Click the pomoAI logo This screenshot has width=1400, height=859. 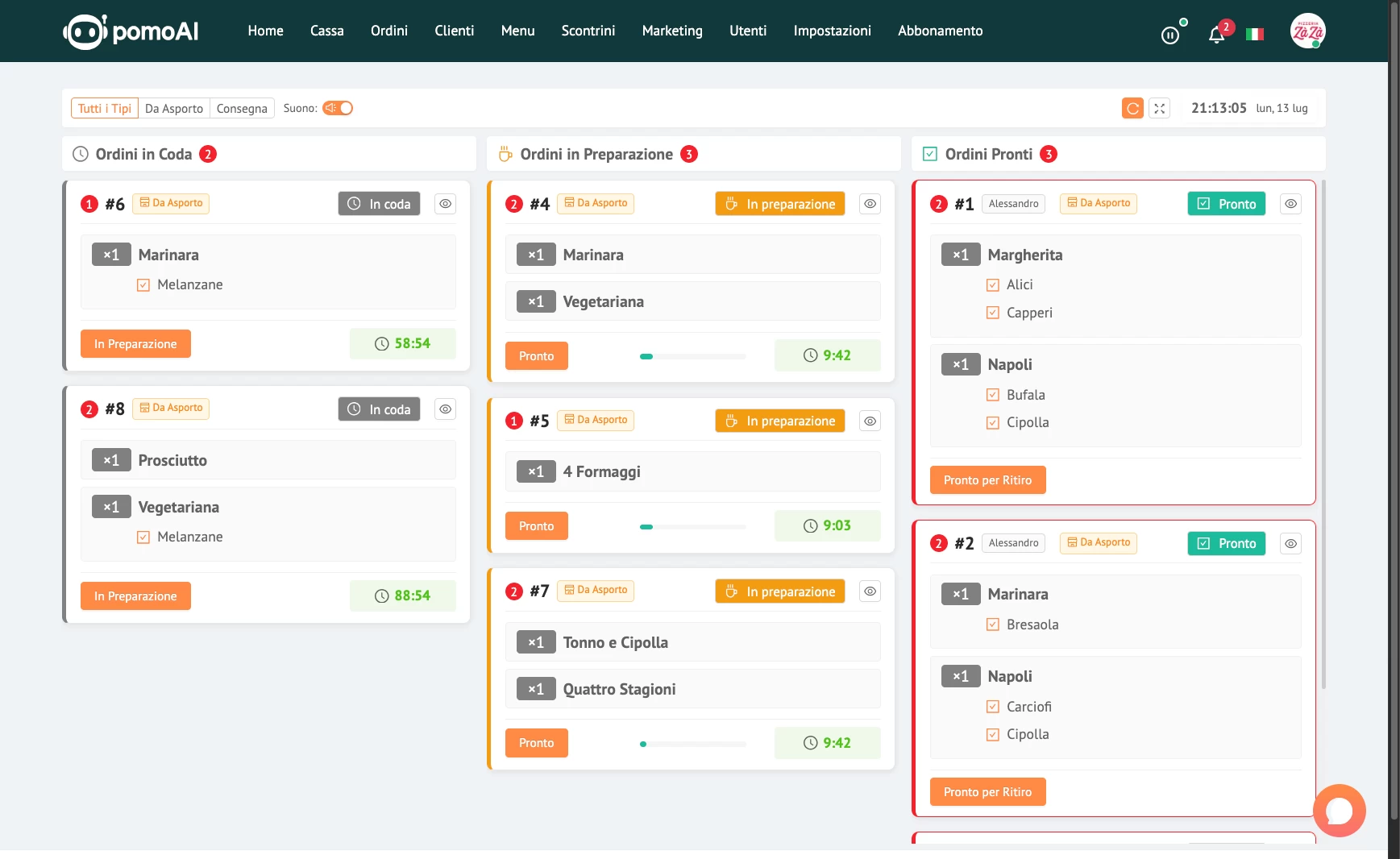pyautogui.click(x=131, y=31)
